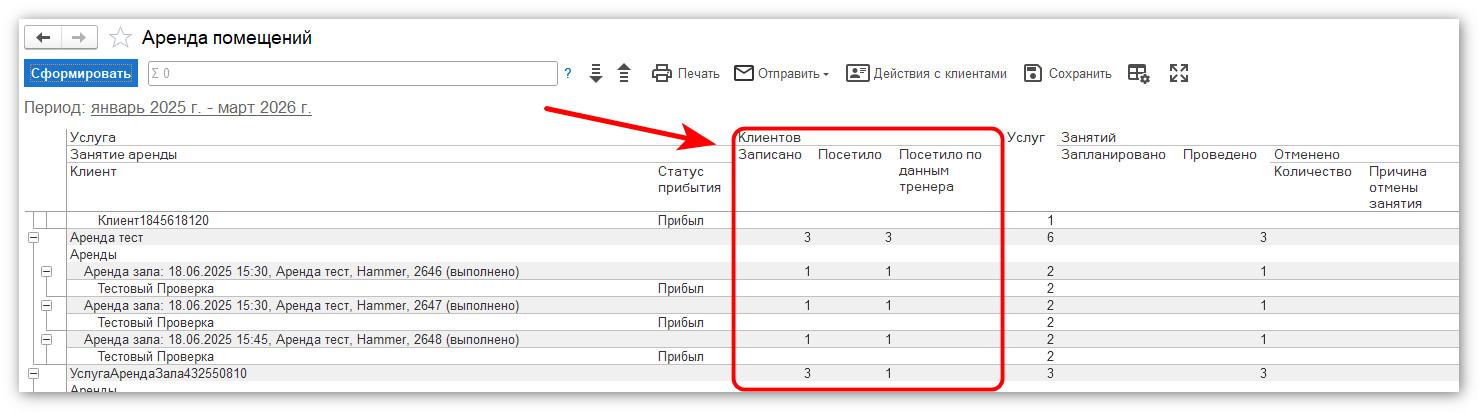Click the Проведено column header

pos(1220,154)
